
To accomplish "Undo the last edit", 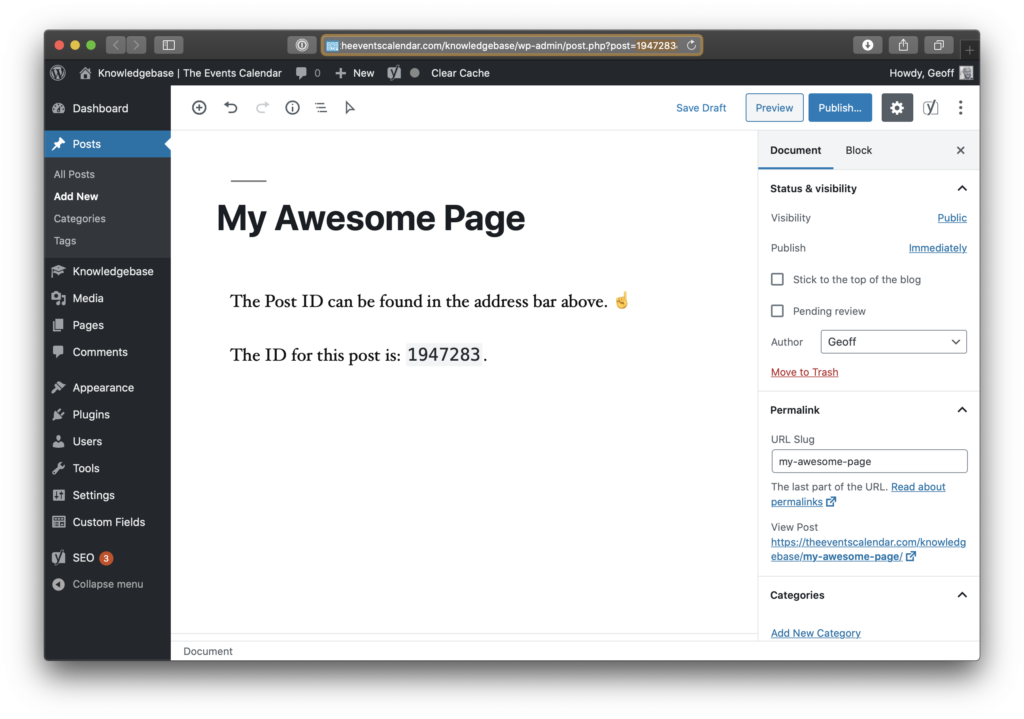I will pyautogui.click(x=231, y=108).
